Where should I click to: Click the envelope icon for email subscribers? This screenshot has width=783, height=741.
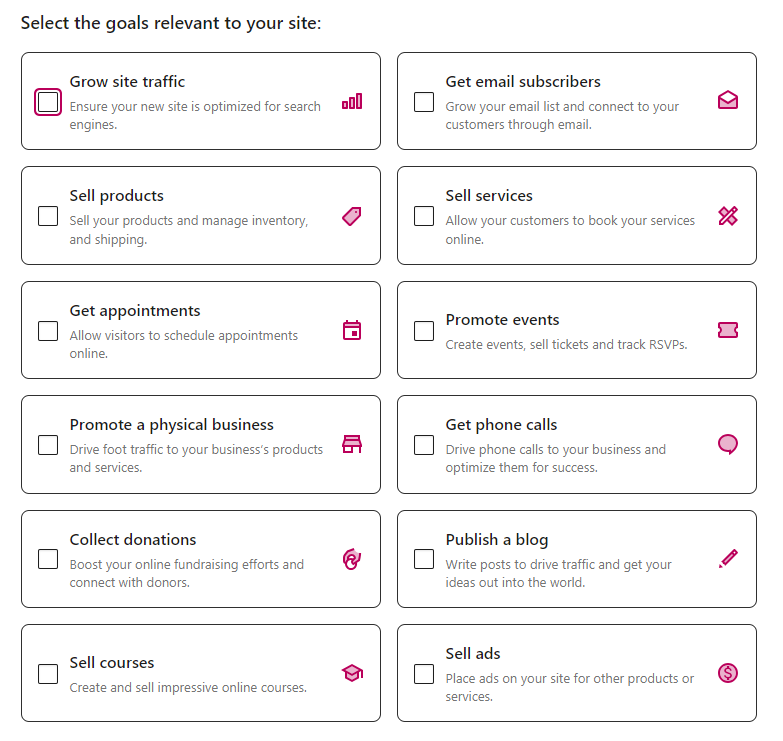point(728,100)
